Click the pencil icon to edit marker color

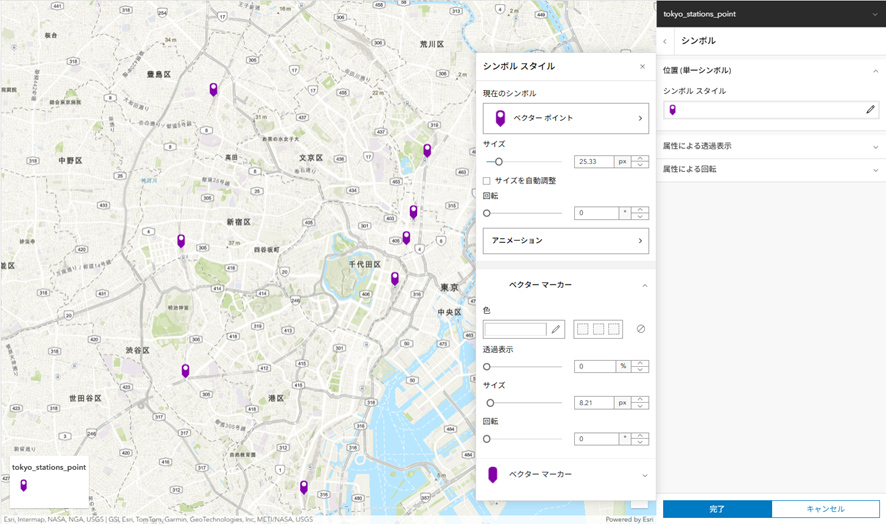click(x=556, y=329)
